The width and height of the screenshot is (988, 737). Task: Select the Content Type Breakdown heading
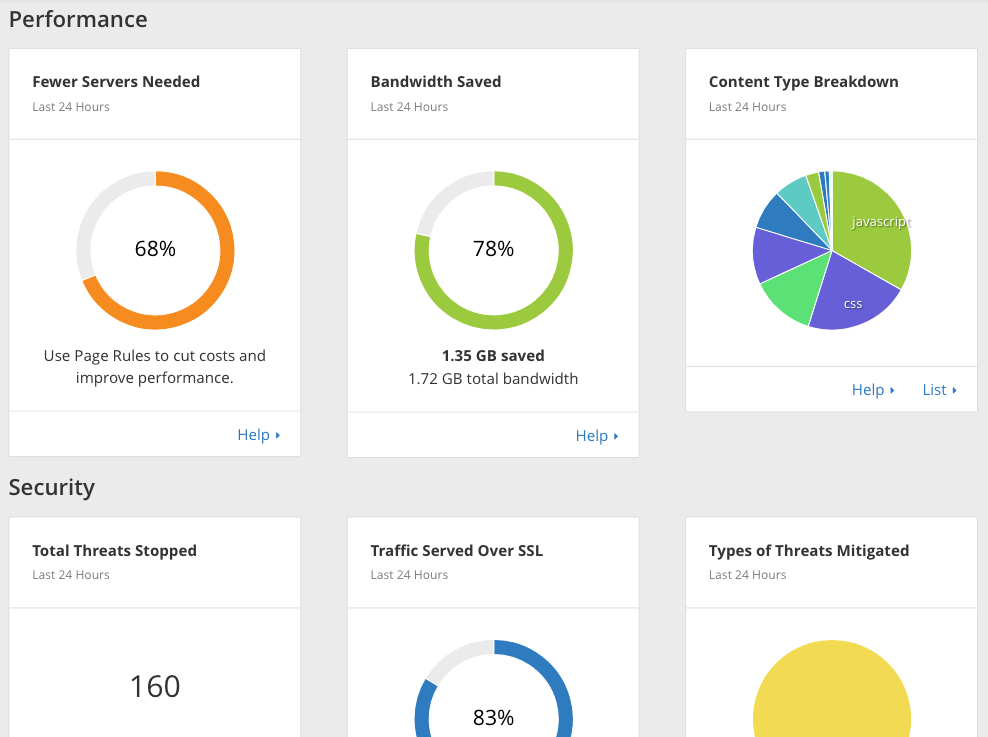[803, 82]
